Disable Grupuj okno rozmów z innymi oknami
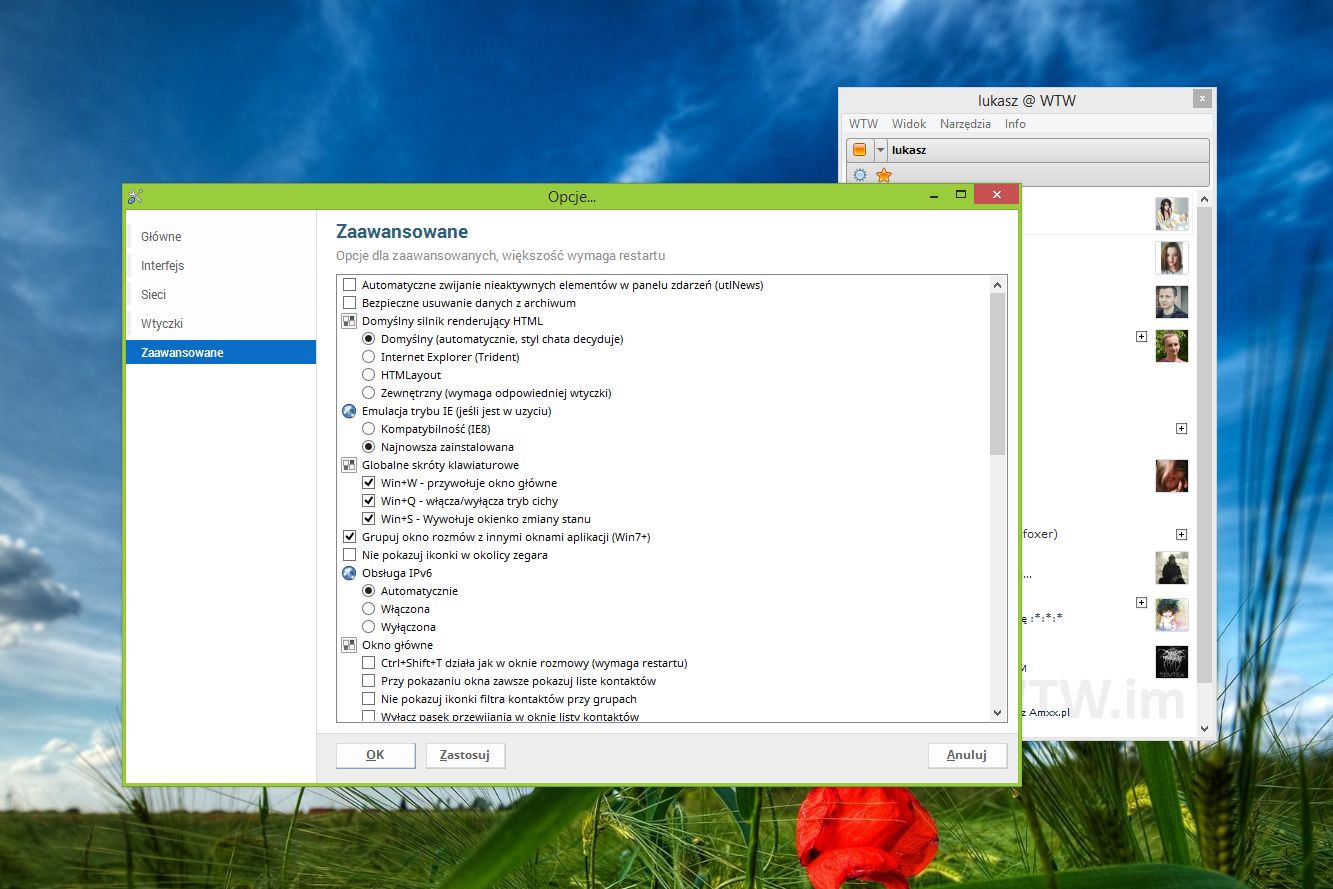The image size is (1333, 889). [x=349, y=537]
